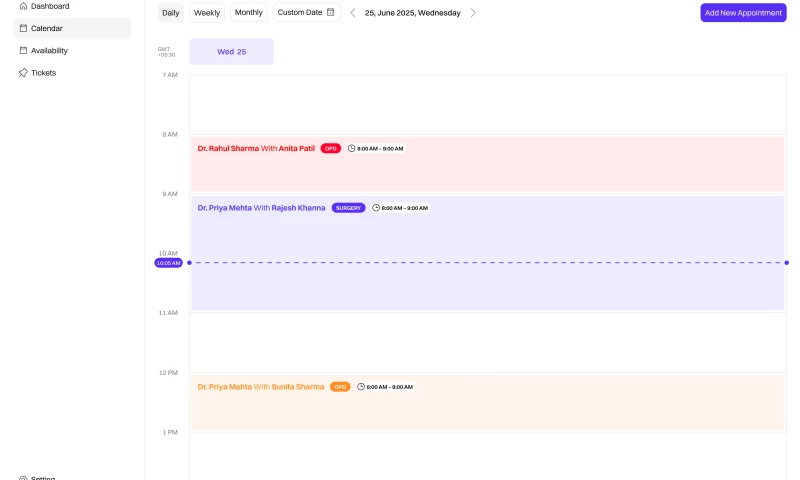The width and height of the screenshot is (800, 480).
Task: Click the Dashboard home icon in sidebar
Action: click(x=24, y=6)
